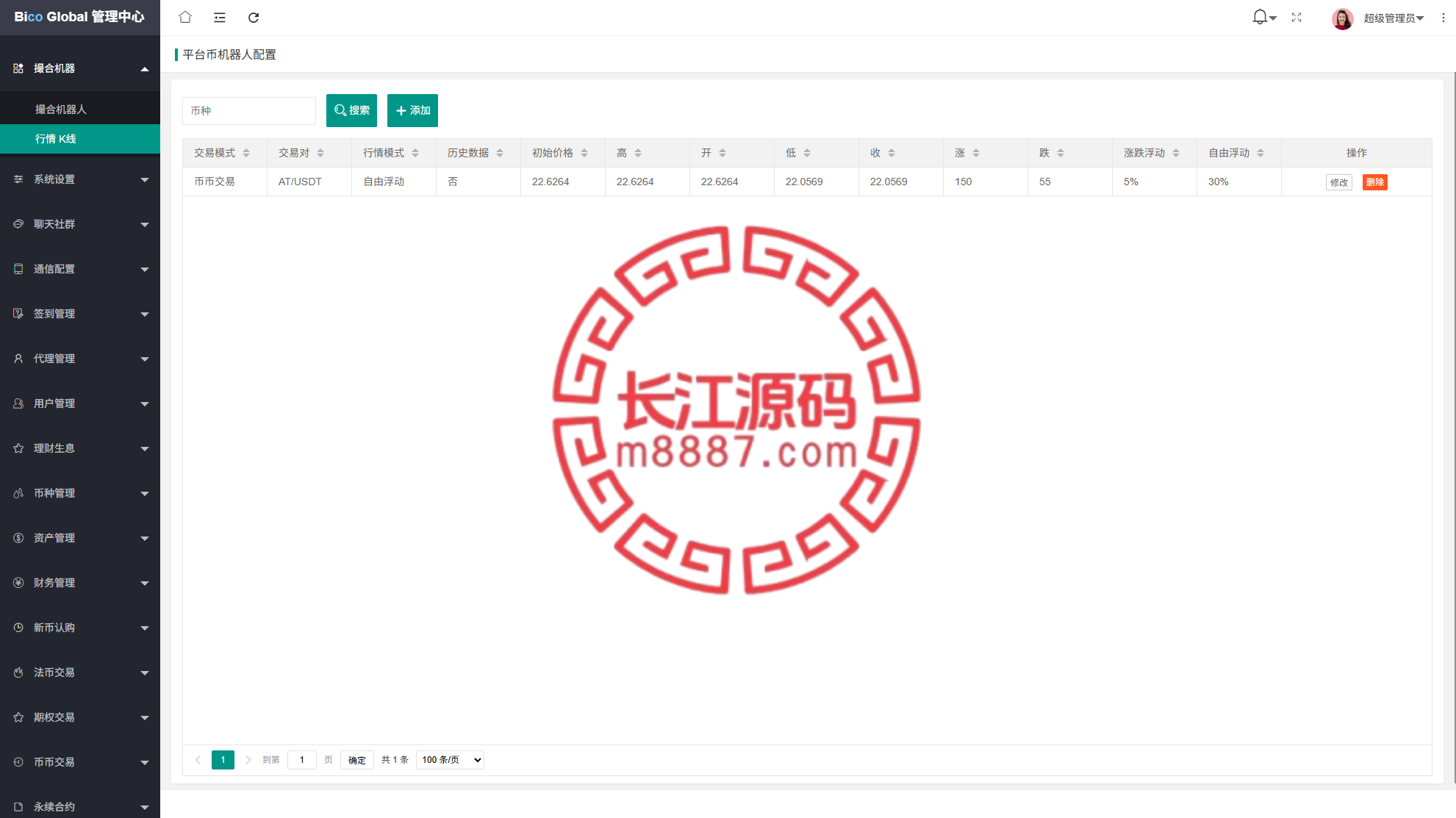Sort by 历史数据 column arrows
The height and width of the screenshot is (818, 1456).
click(x=500, y=153)
